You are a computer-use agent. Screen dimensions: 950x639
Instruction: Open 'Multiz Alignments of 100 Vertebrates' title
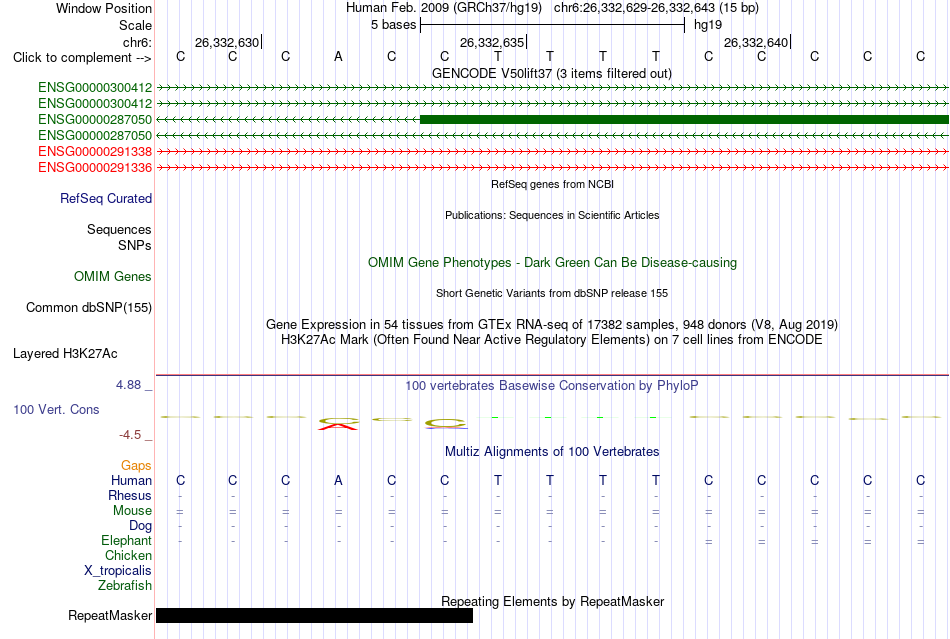pyautogui.click(x=552, y=451)
